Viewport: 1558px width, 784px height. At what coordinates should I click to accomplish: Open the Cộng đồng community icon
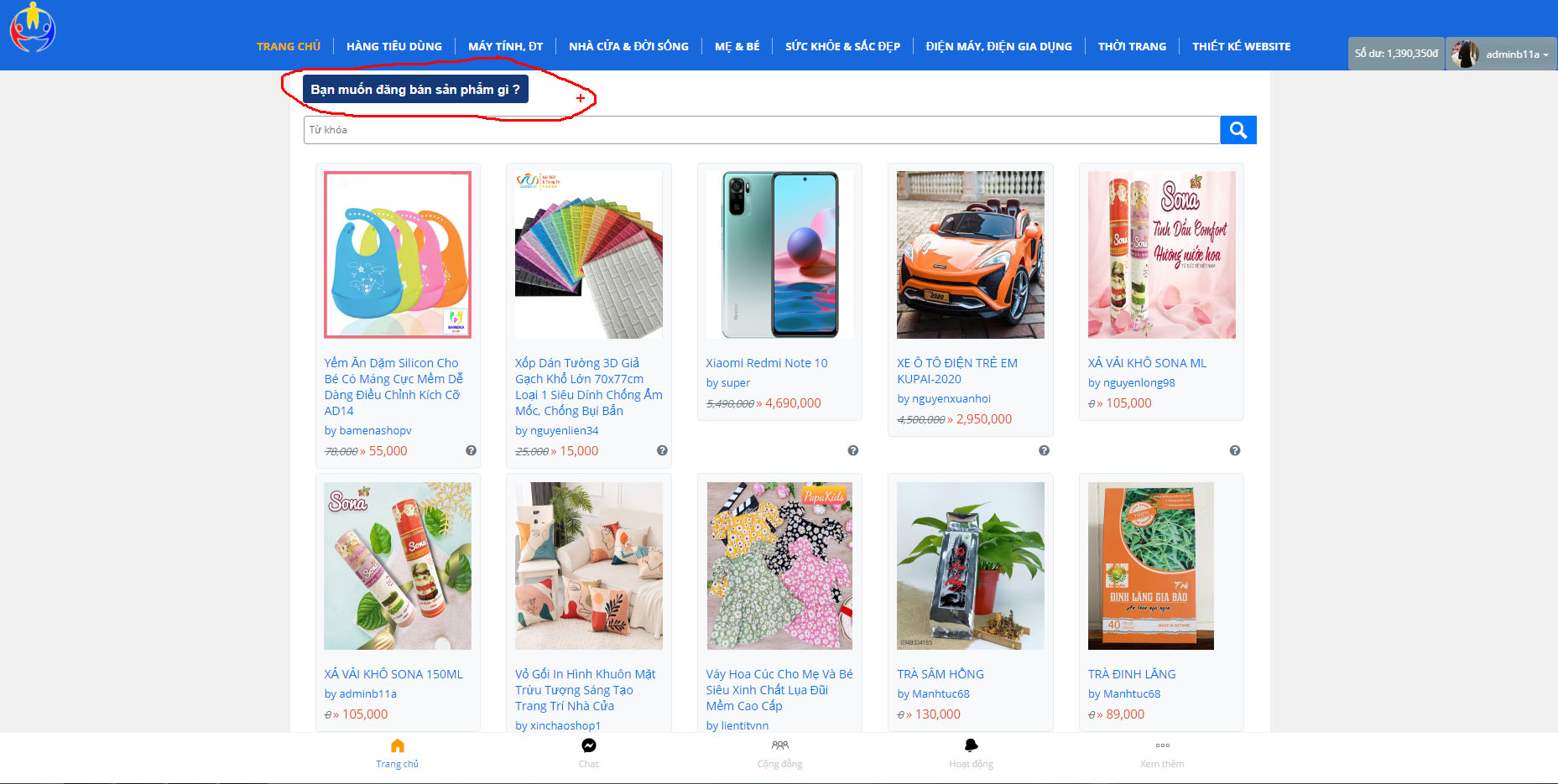[779, 746]
